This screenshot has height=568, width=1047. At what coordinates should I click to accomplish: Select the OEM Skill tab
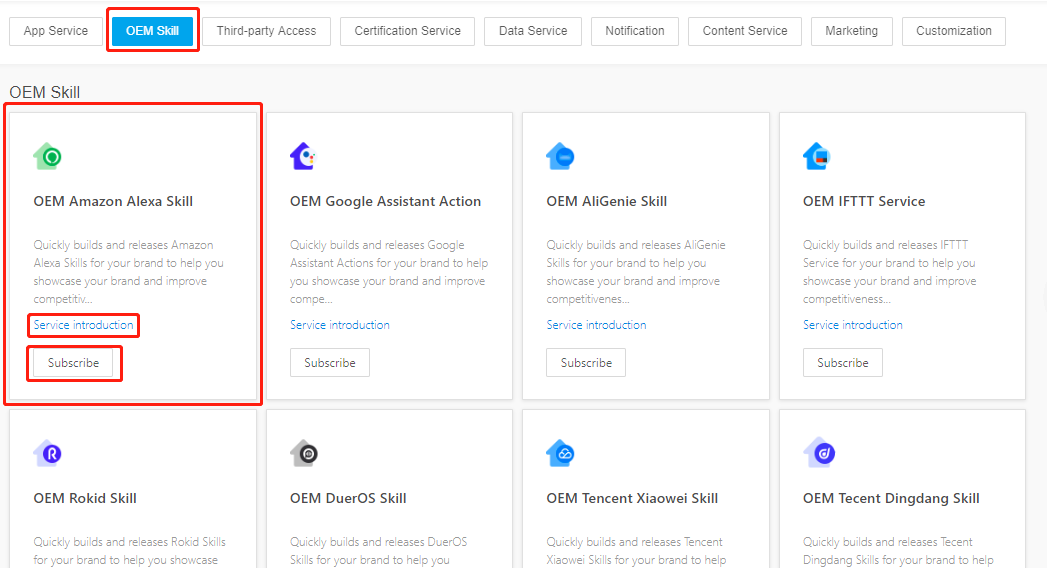(x=152, y=31)
